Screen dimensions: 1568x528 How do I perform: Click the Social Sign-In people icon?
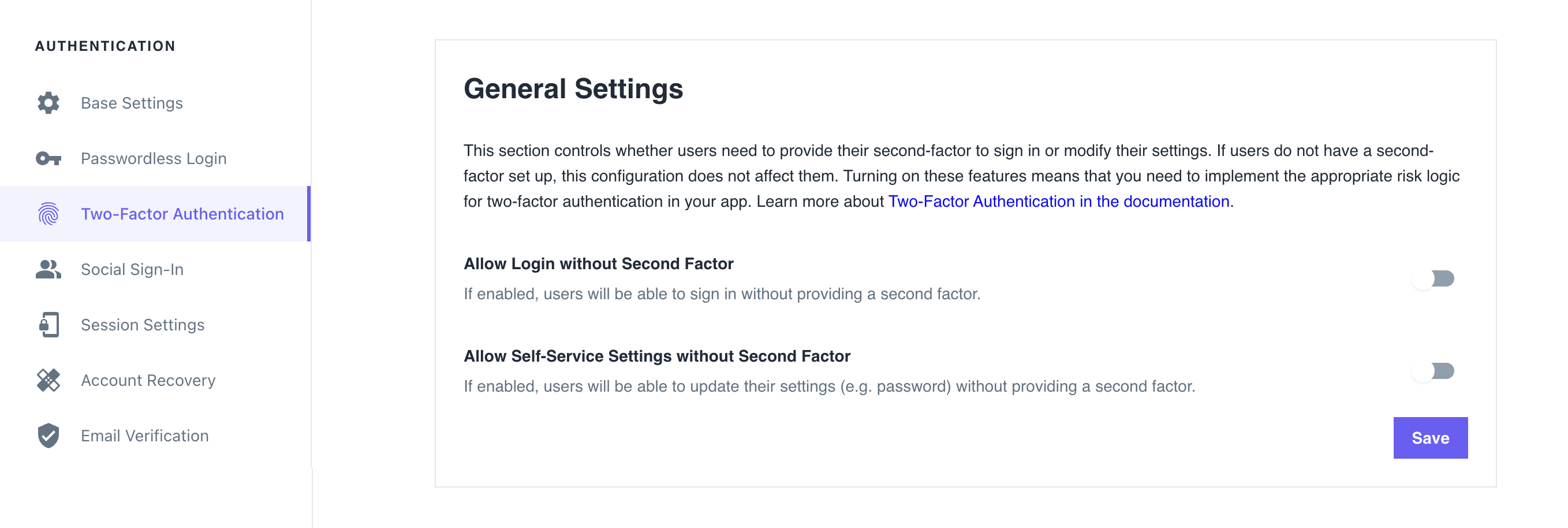point(48,269)
